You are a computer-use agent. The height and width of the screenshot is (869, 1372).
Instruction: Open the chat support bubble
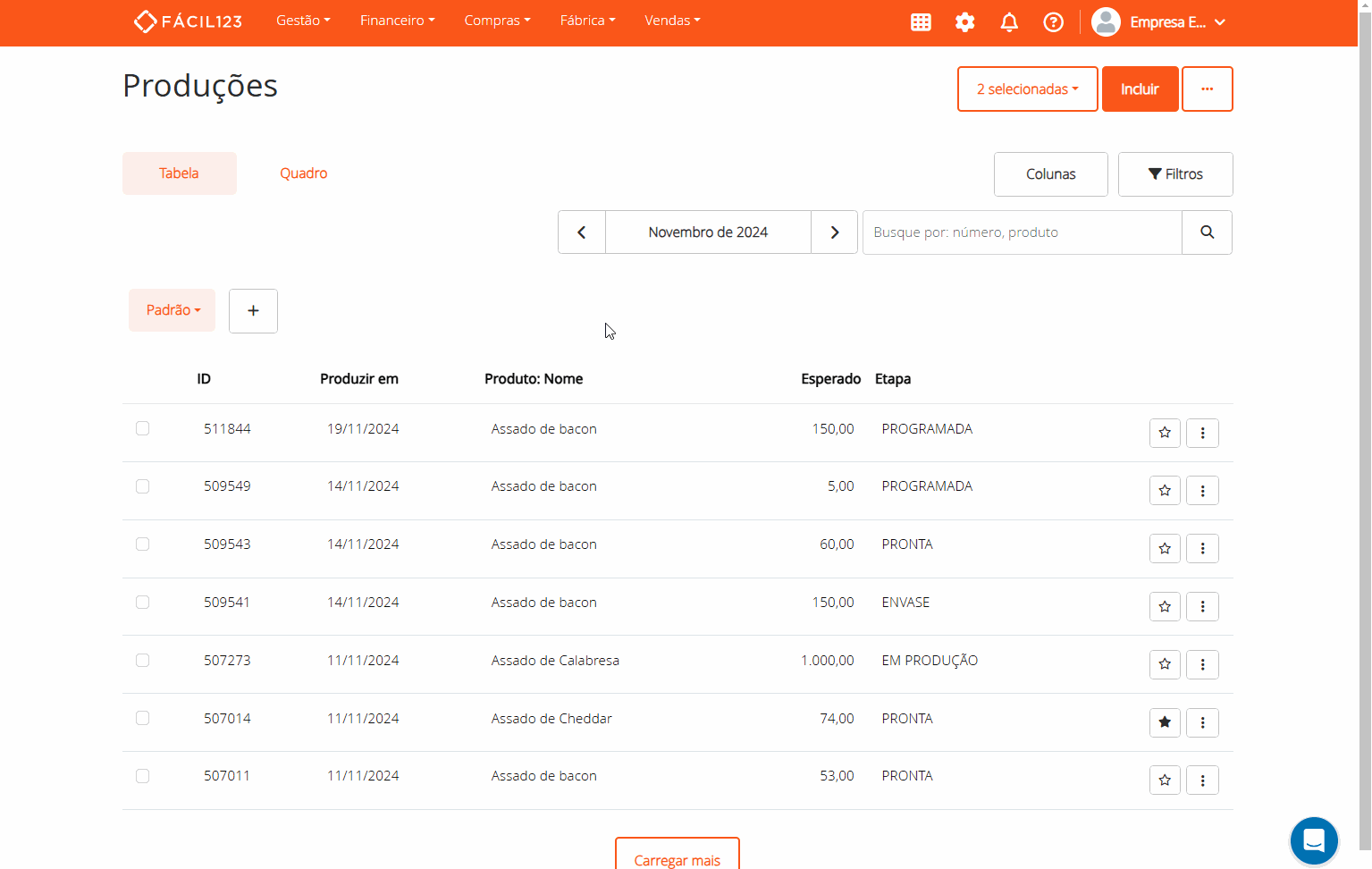click(x=1313, y=840)
